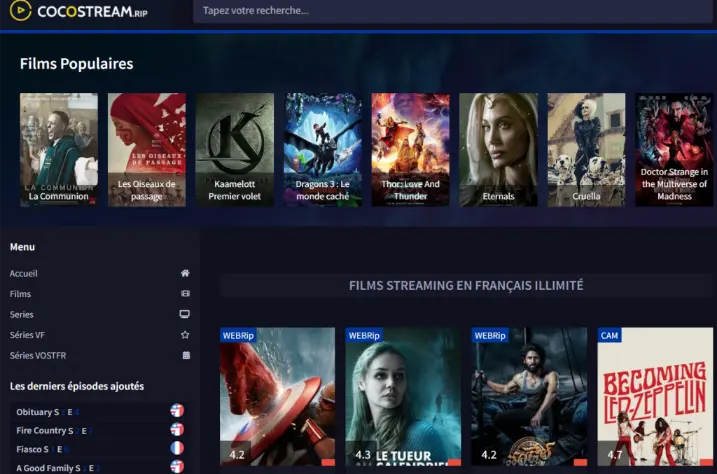Click the WEBRip badge on the shield film card

(238, 336)
